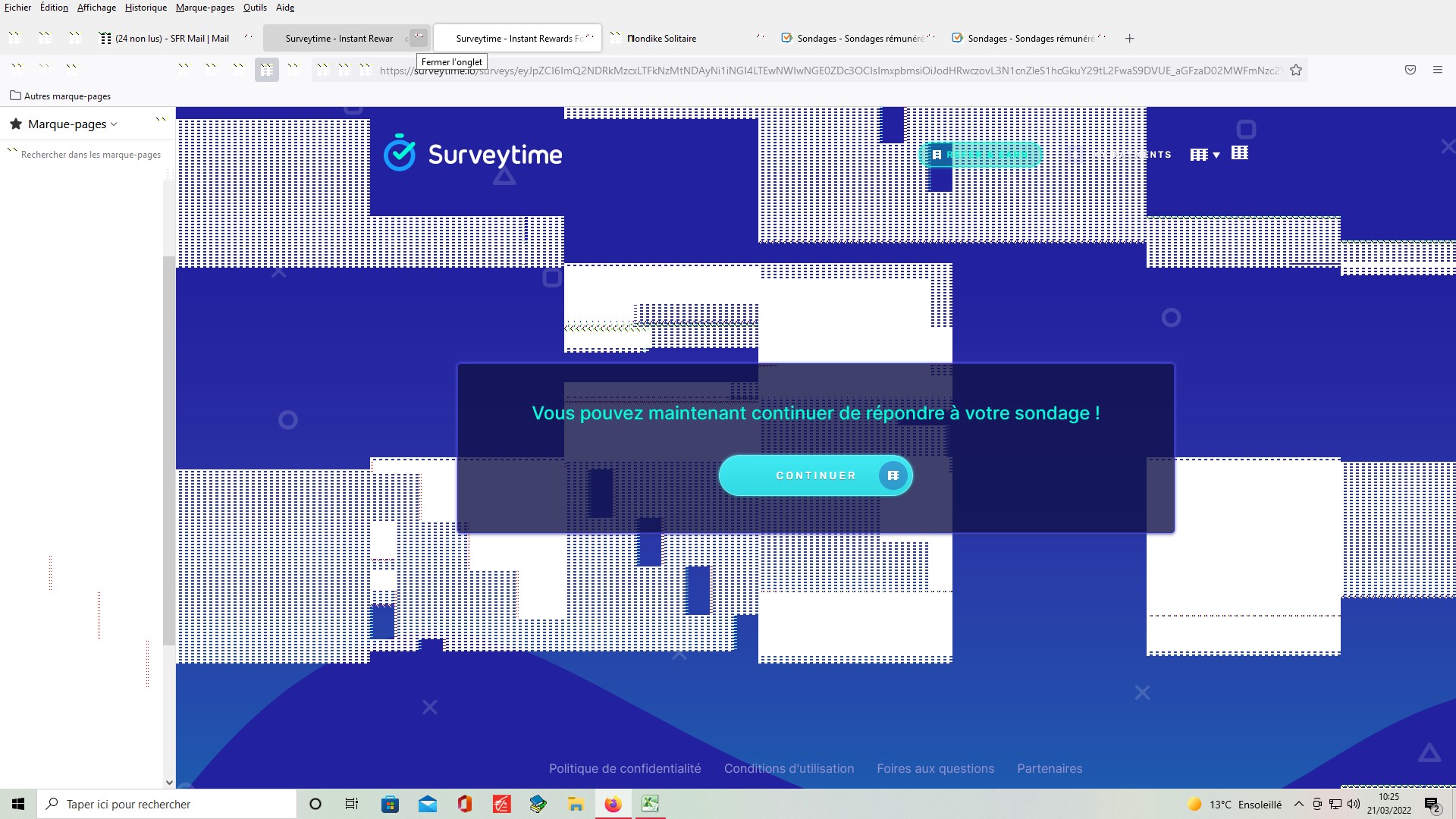Click the network tray icon

point(1335,804)
